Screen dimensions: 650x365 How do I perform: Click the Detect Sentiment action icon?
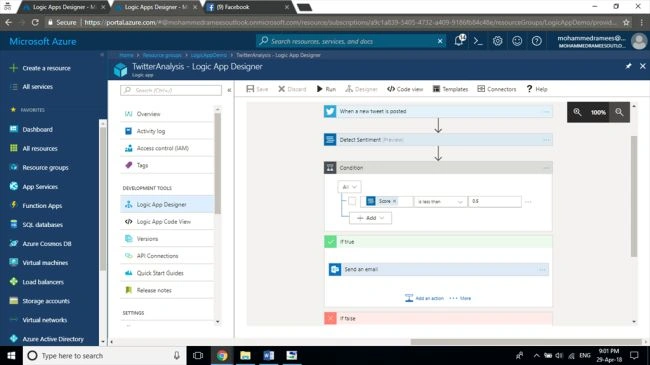point(330,139)
